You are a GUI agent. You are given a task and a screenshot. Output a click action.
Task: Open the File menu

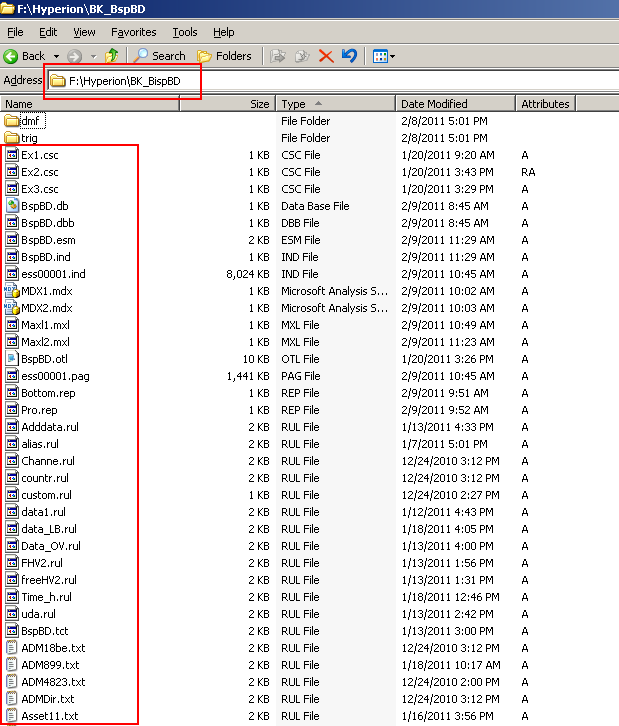pos(15,32)
